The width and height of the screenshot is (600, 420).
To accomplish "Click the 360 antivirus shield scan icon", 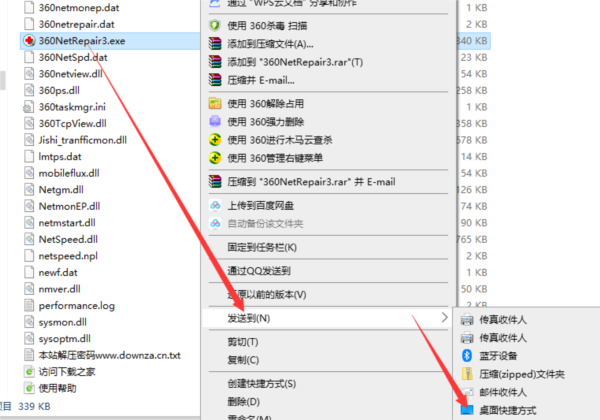I will pos(215,26).
